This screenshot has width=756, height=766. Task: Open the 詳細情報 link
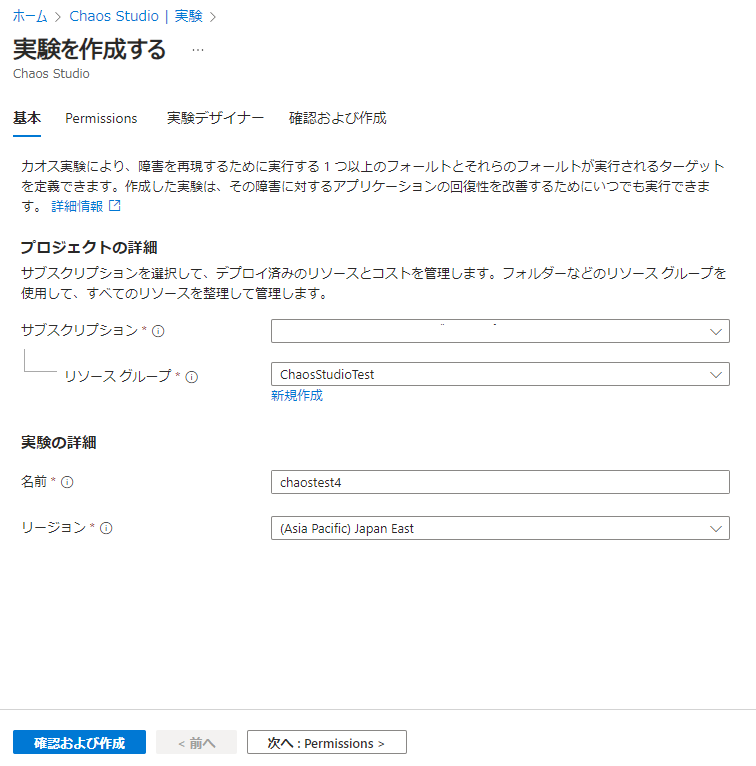(77, 206)
